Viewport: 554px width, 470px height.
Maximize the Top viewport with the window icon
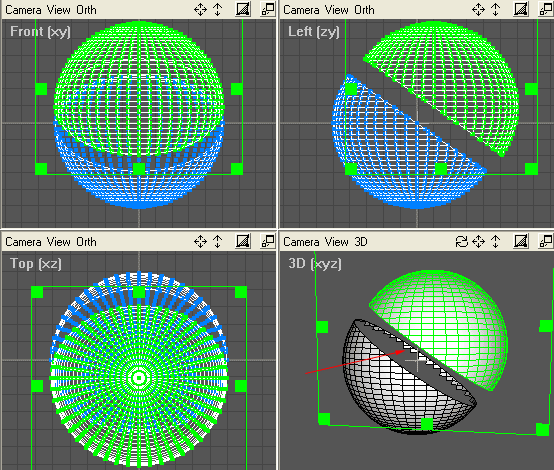tap(268, 241)
